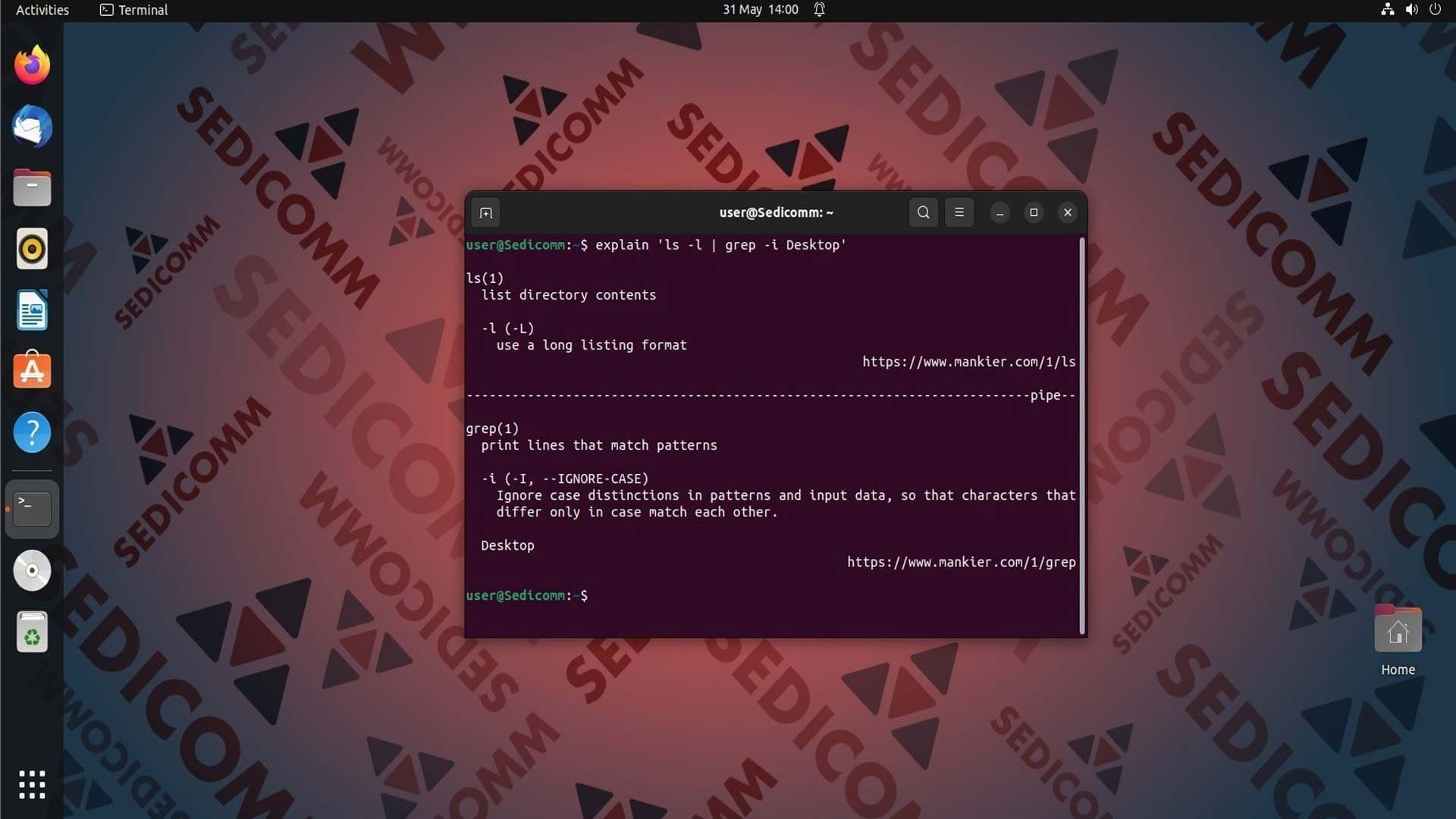Open the clock showing 31 May 14:00

pyautogui.click(x=760, y=10)
